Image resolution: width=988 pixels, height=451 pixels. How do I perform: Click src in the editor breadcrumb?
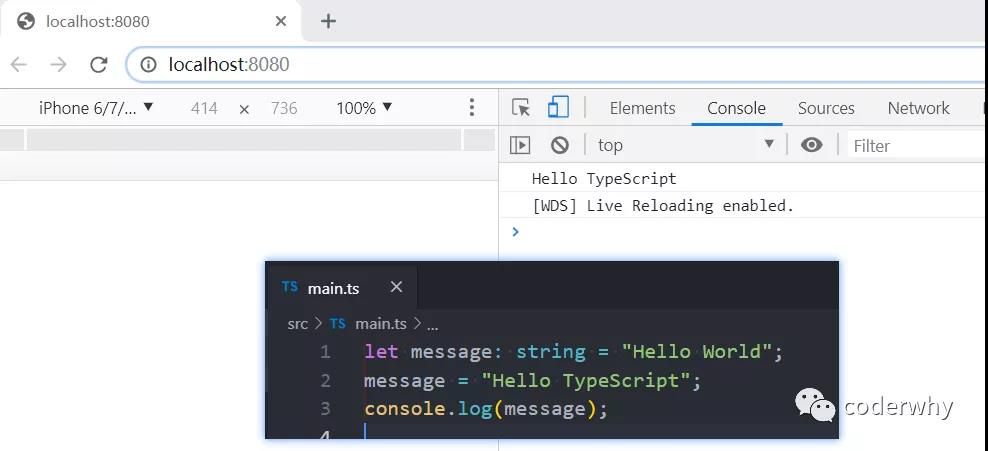click(297, 324)
